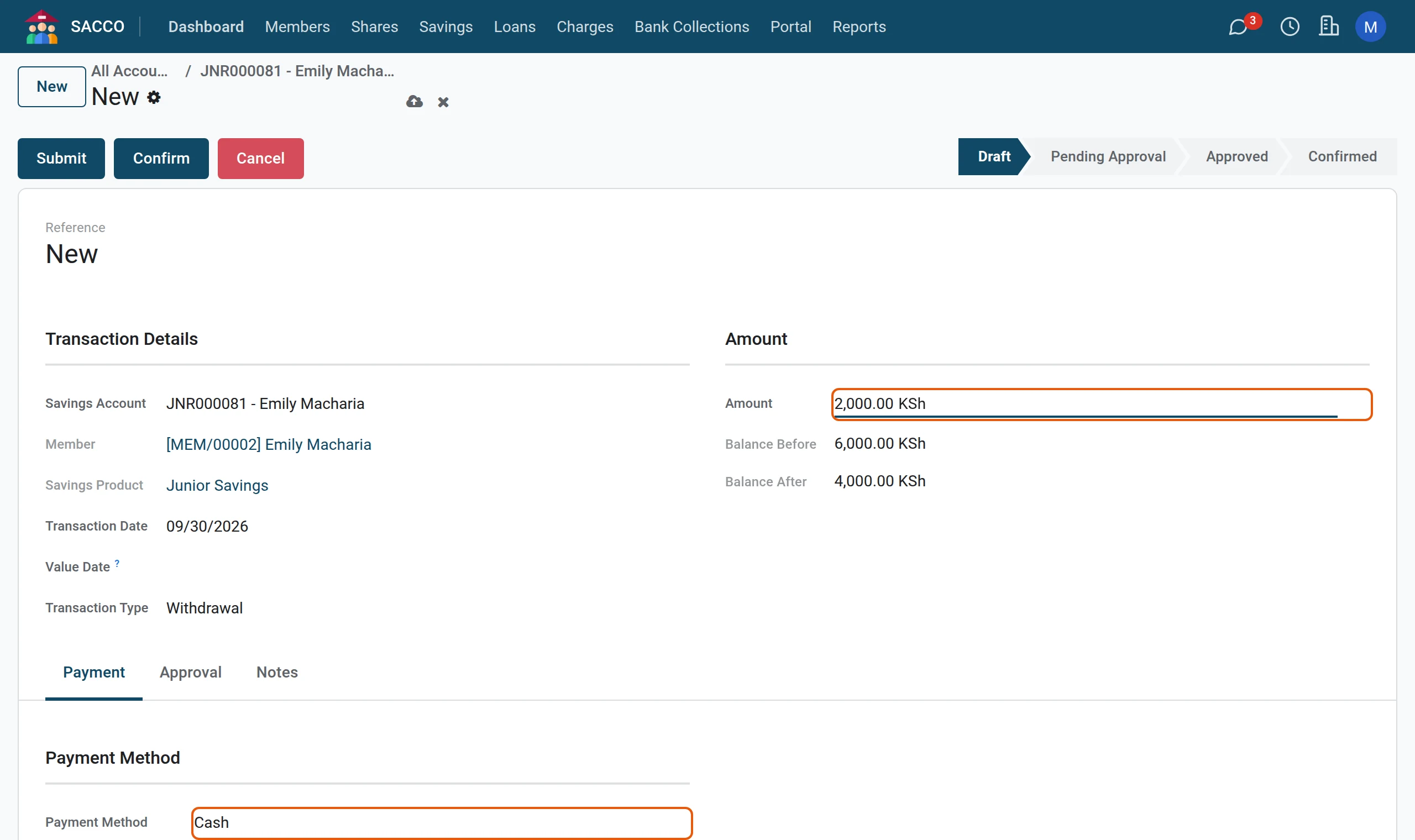The image size is (1415, 840).
Task: Go to JNR000081 Emily Macharia breadcrumb
Action: (x=297, y=71)
